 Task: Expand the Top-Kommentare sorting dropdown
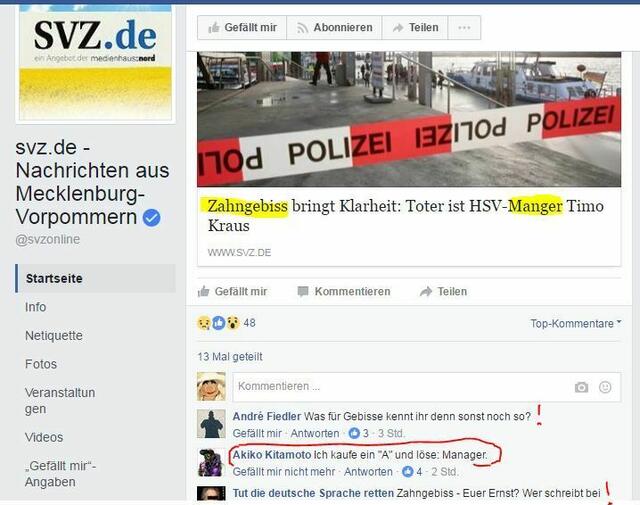click(576, 323)
